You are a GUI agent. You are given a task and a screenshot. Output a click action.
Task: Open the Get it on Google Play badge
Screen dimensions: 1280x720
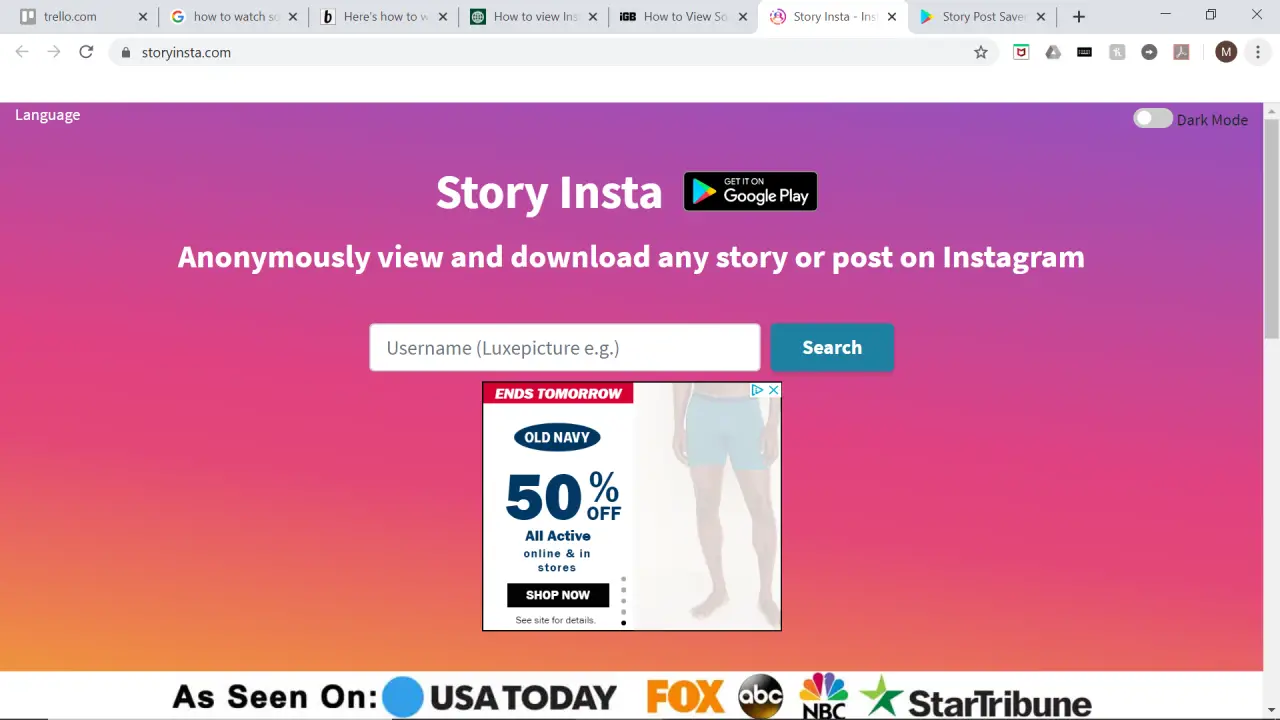pos(750,191)
